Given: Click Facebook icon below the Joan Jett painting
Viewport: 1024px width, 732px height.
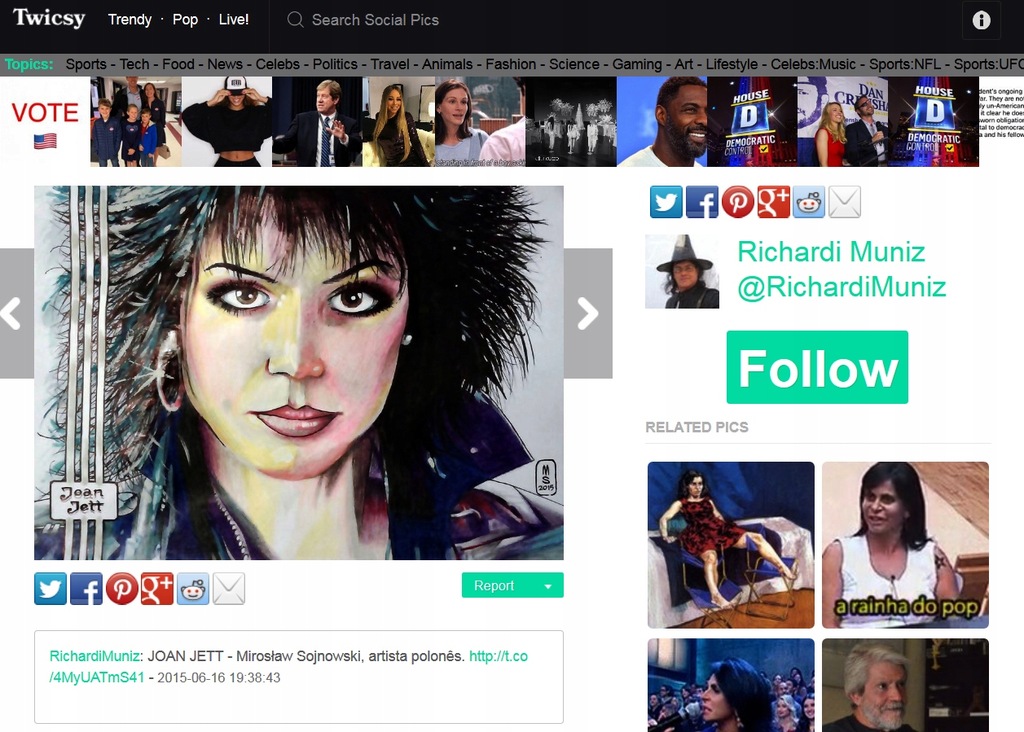Looking at the screenshot, I should (86, 588).
